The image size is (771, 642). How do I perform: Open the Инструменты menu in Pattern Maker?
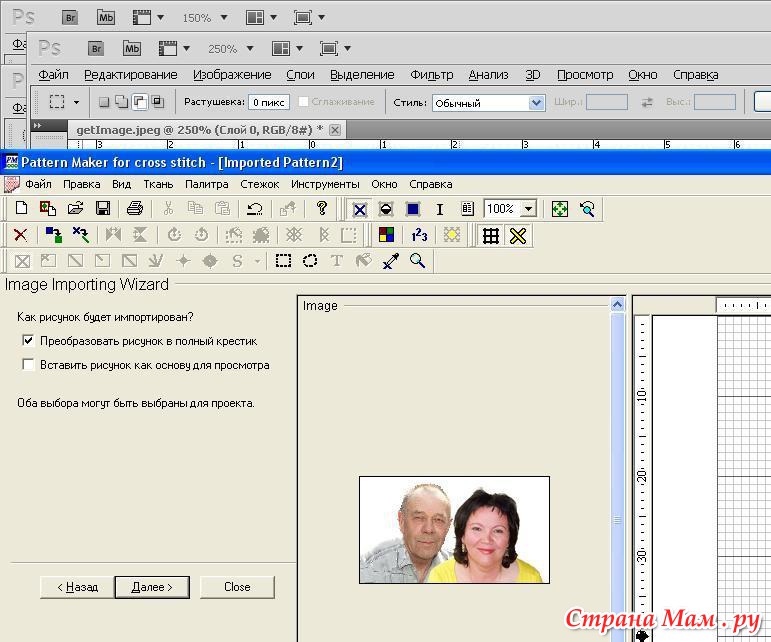point(325,184)
